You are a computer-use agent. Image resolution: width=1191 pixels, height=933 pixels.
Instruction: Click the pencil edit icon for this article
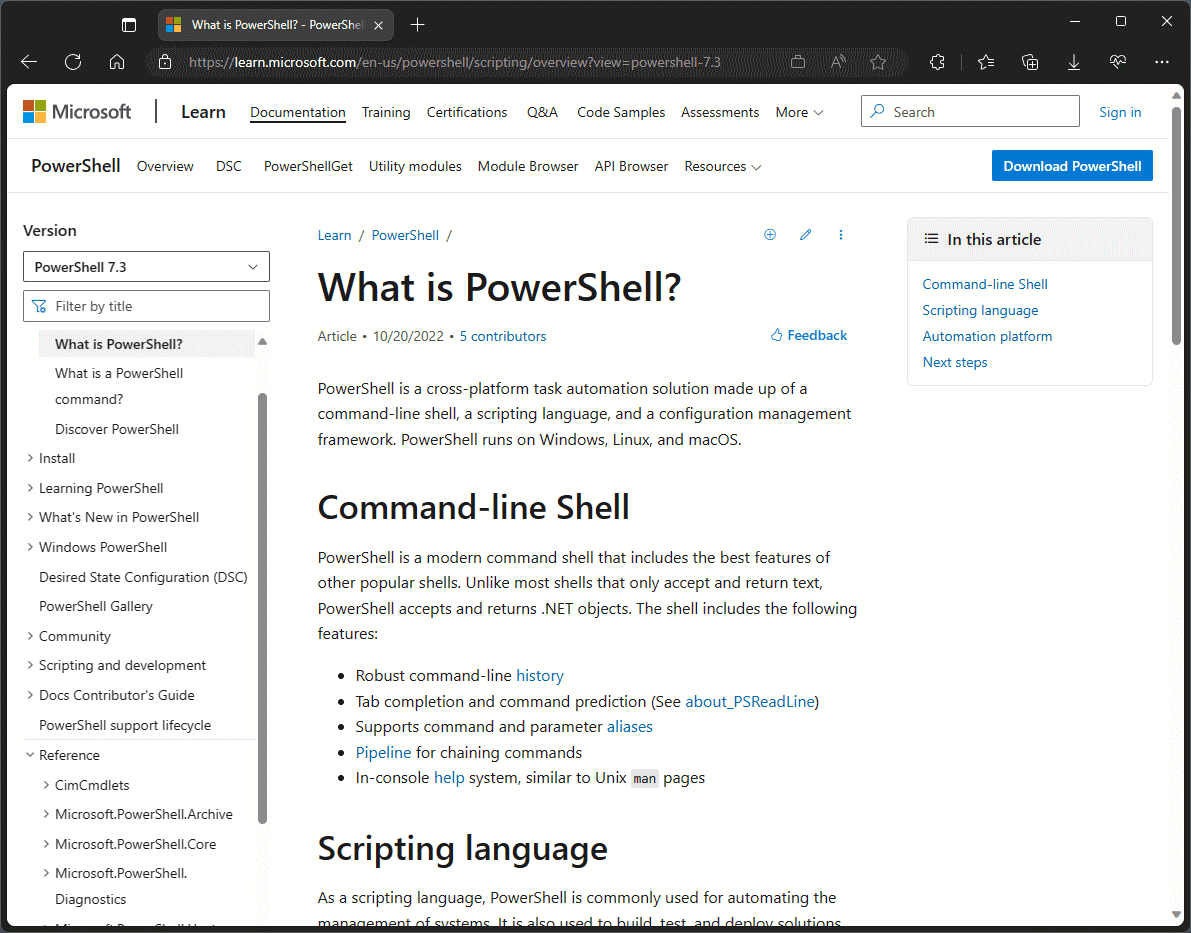point(806,234)
